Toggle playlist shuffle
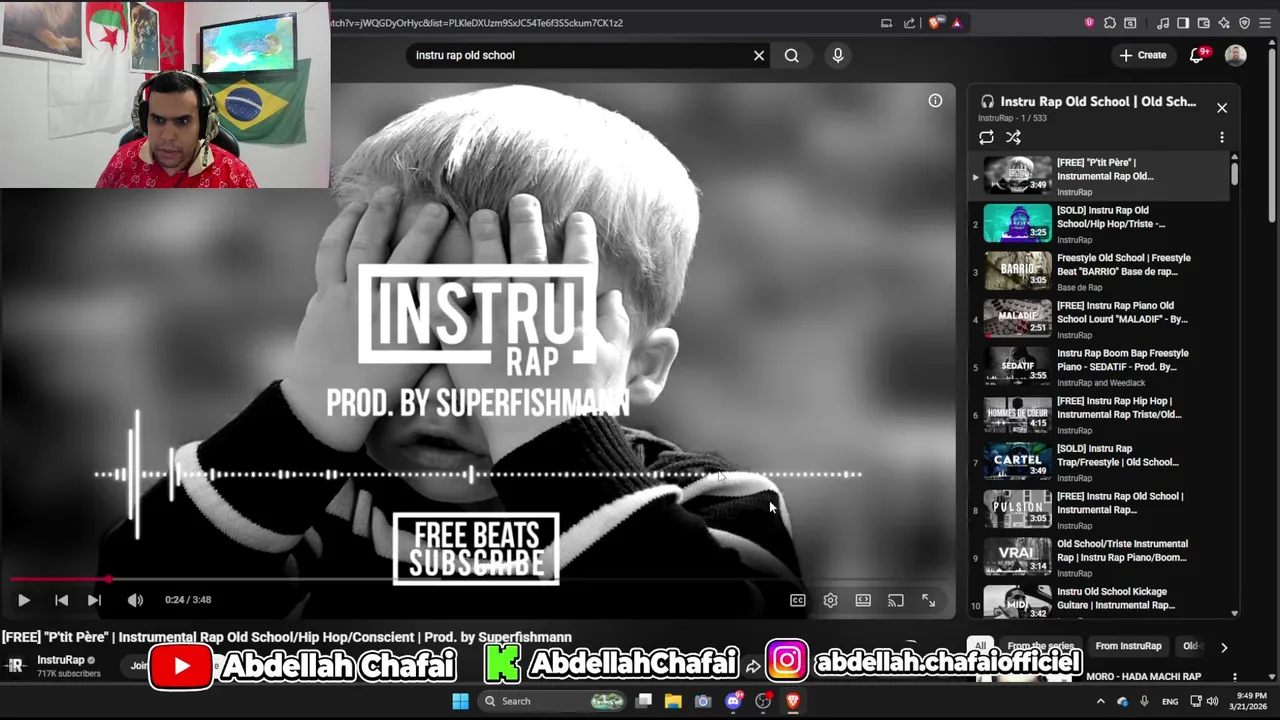Image resolution: width=1280 pixels, height=720 pixels. click(x=1013, y=137)
